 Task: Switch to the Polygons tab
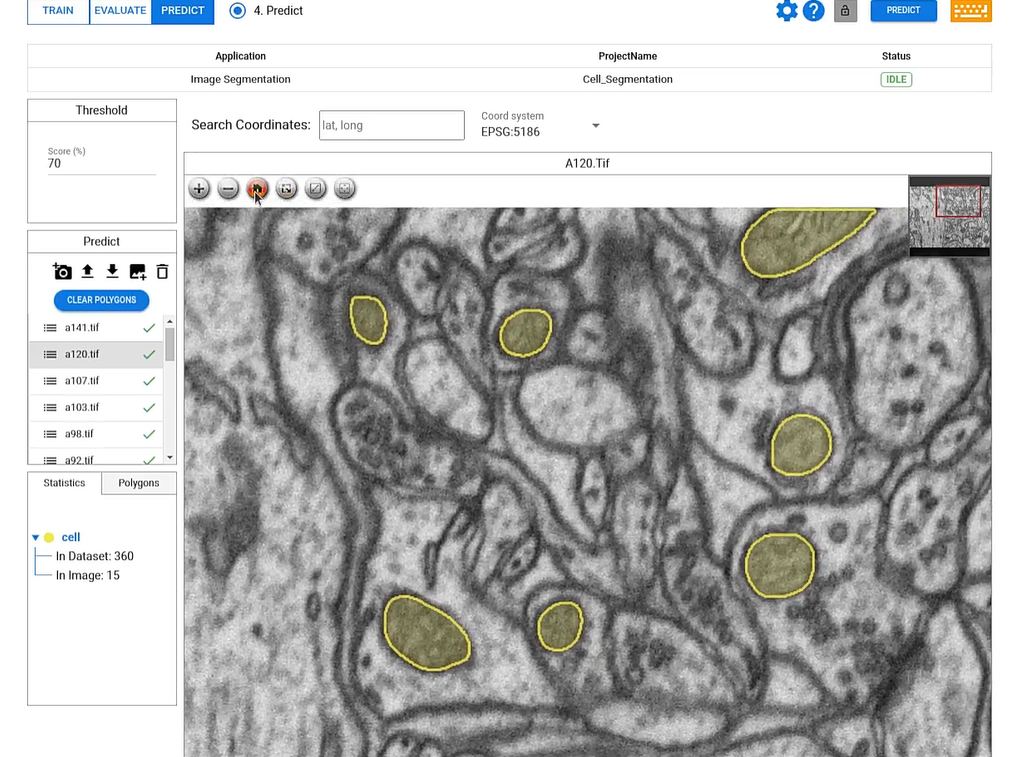(139, 483)
